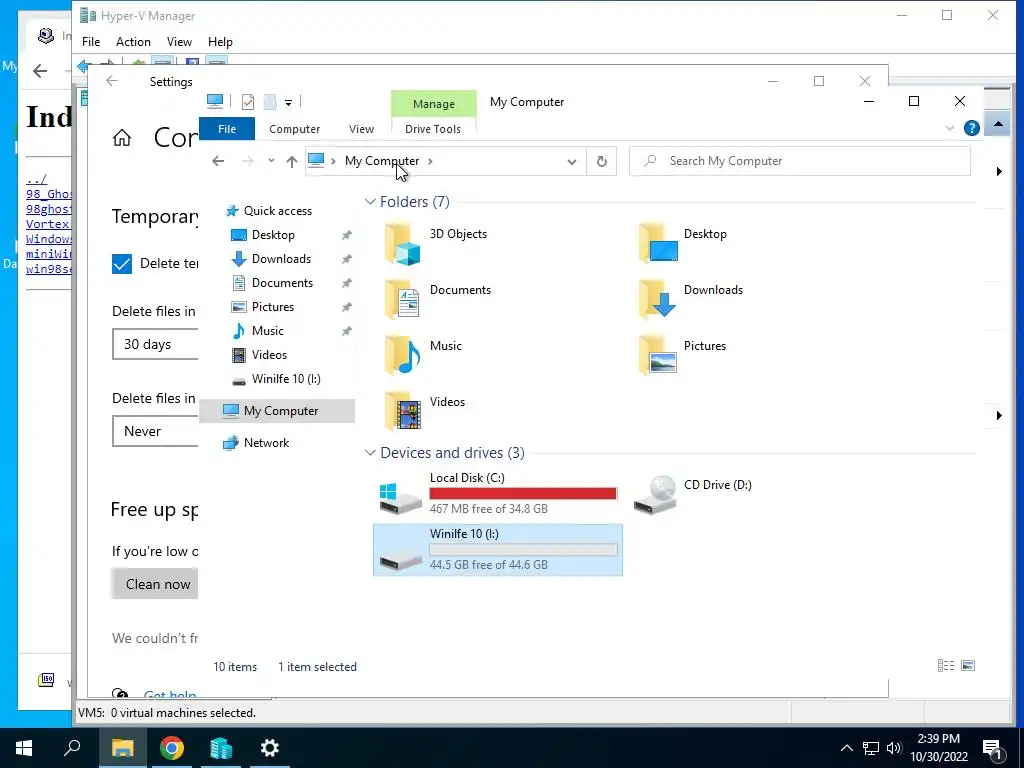The height and width of the screenshot is (768, 1024).
Task: Click the My Computer breadcrumb segment
Action: (x=382, y=161)
